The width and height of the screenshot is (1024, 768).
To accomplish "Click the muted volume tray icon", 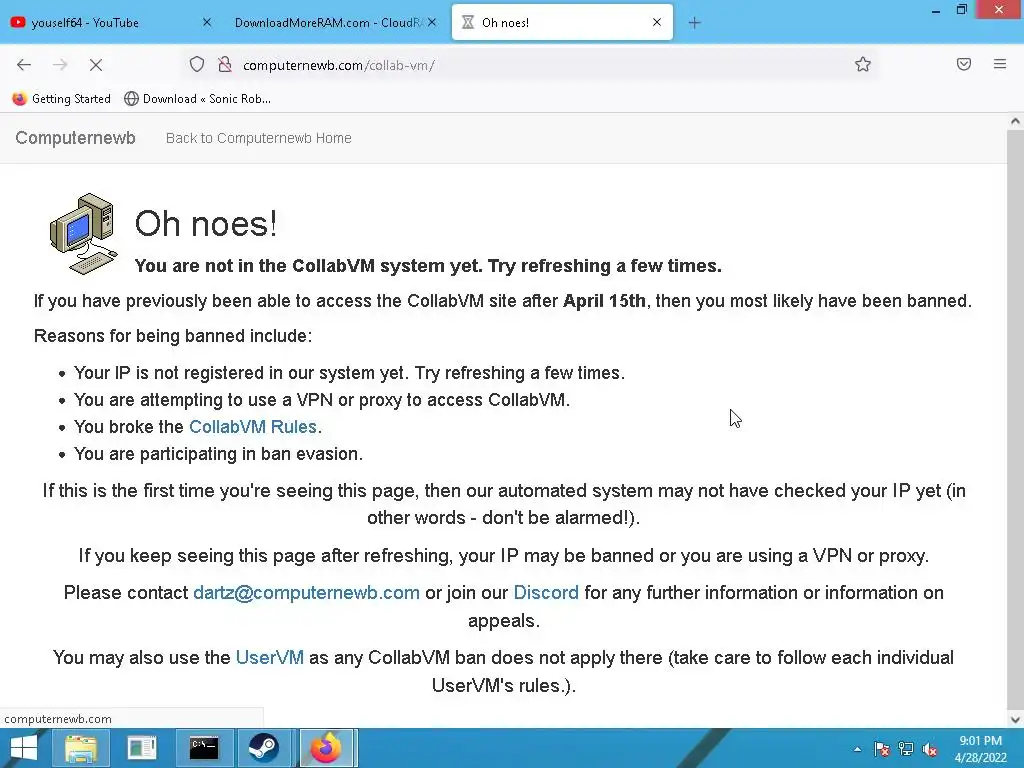I will click(930, 749).
